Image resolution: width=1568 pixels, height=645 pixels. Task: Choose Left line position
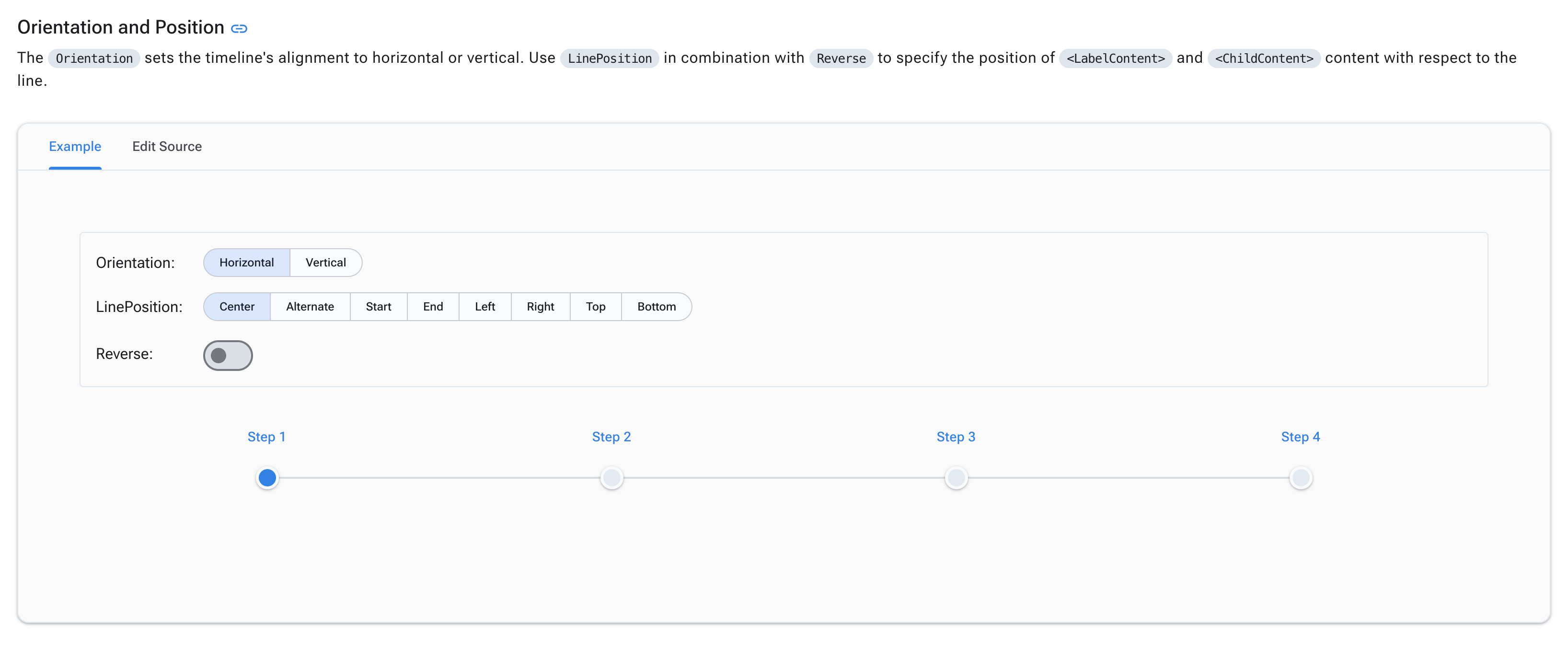point(485,307)
